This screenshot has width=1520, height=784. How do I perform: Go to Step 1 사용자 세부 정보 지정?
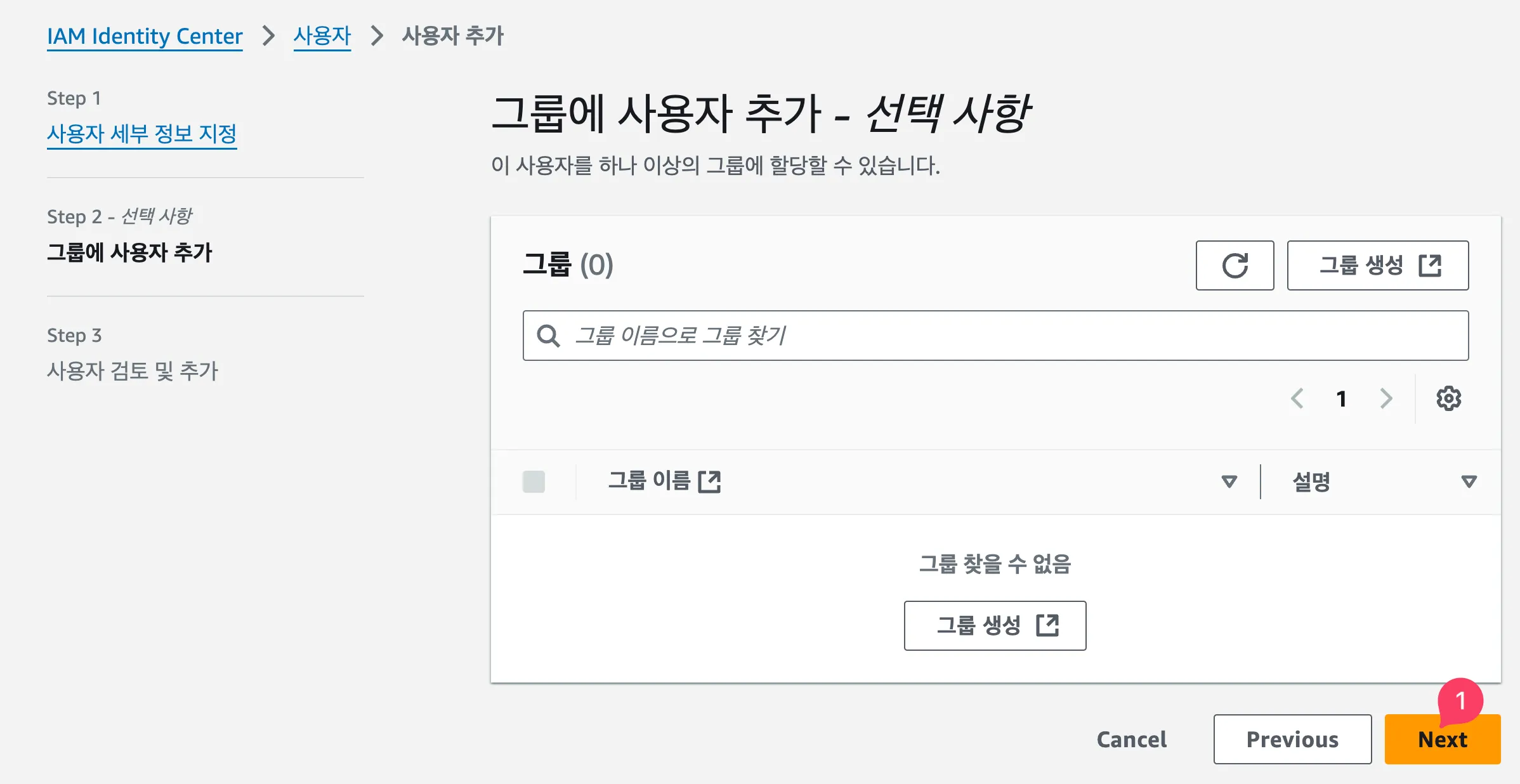click(142, 133)
